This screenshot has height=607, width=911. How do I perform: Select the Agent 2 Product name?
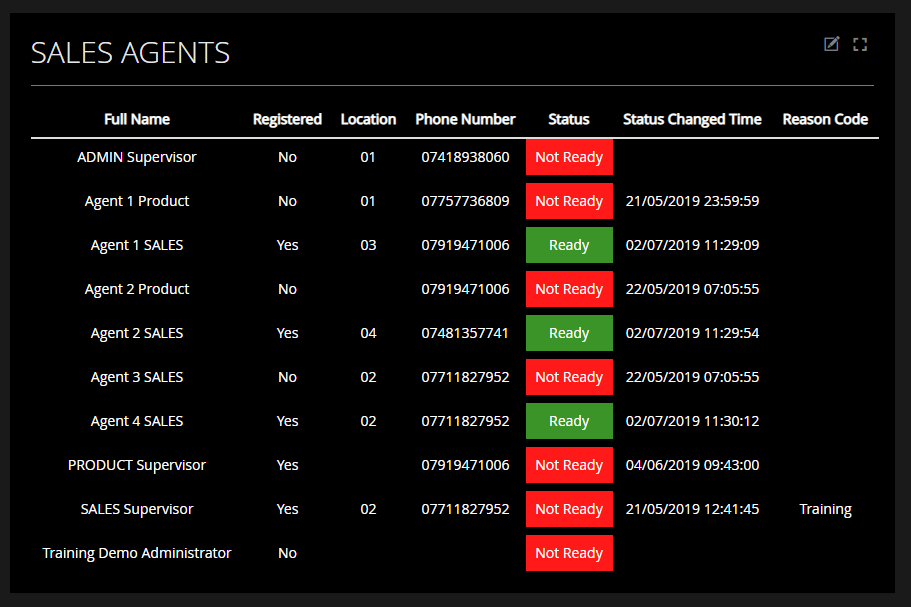137,289
